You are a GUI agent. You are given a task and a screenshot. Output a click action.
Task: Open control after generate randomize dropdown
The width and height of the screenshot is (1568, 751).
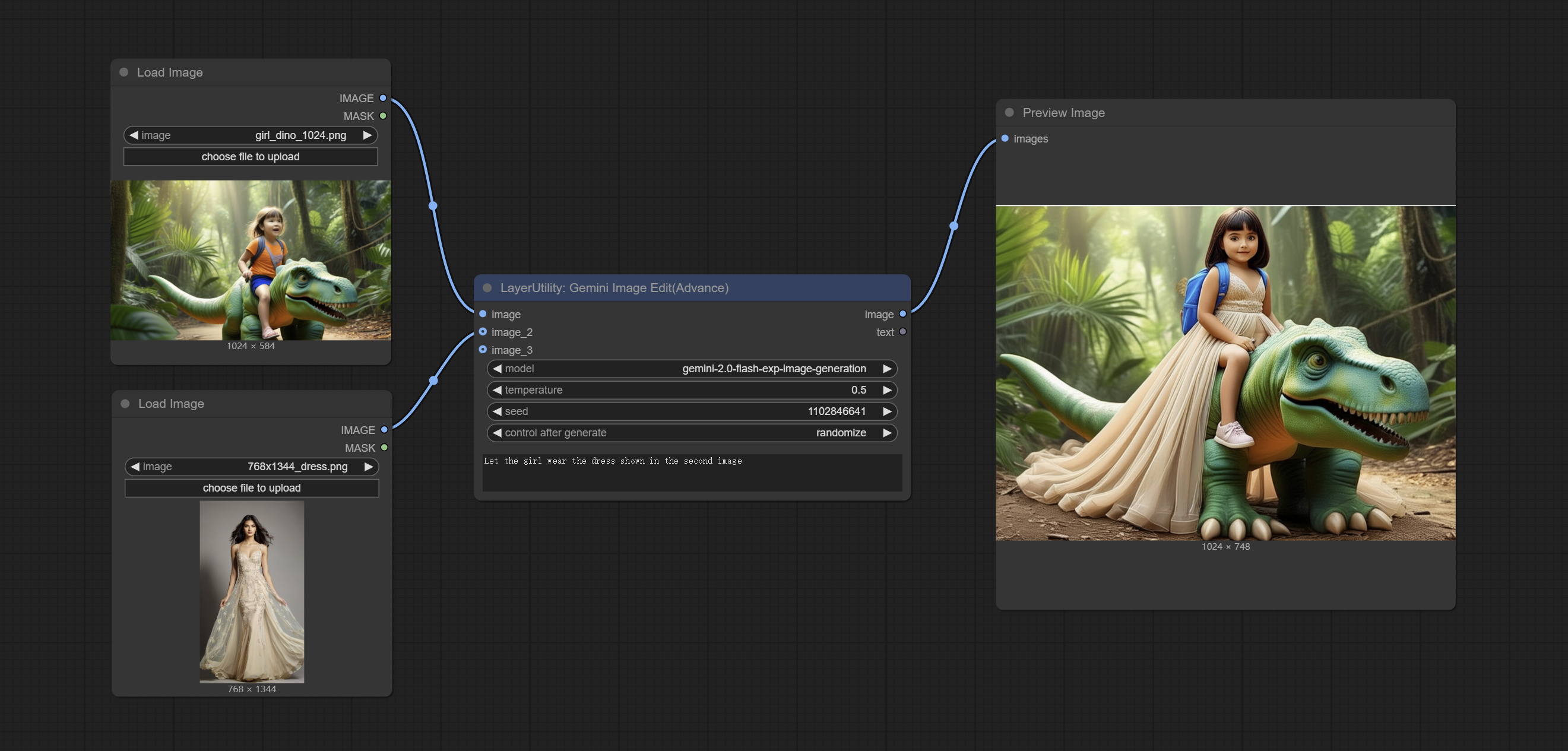pos(840,433)
